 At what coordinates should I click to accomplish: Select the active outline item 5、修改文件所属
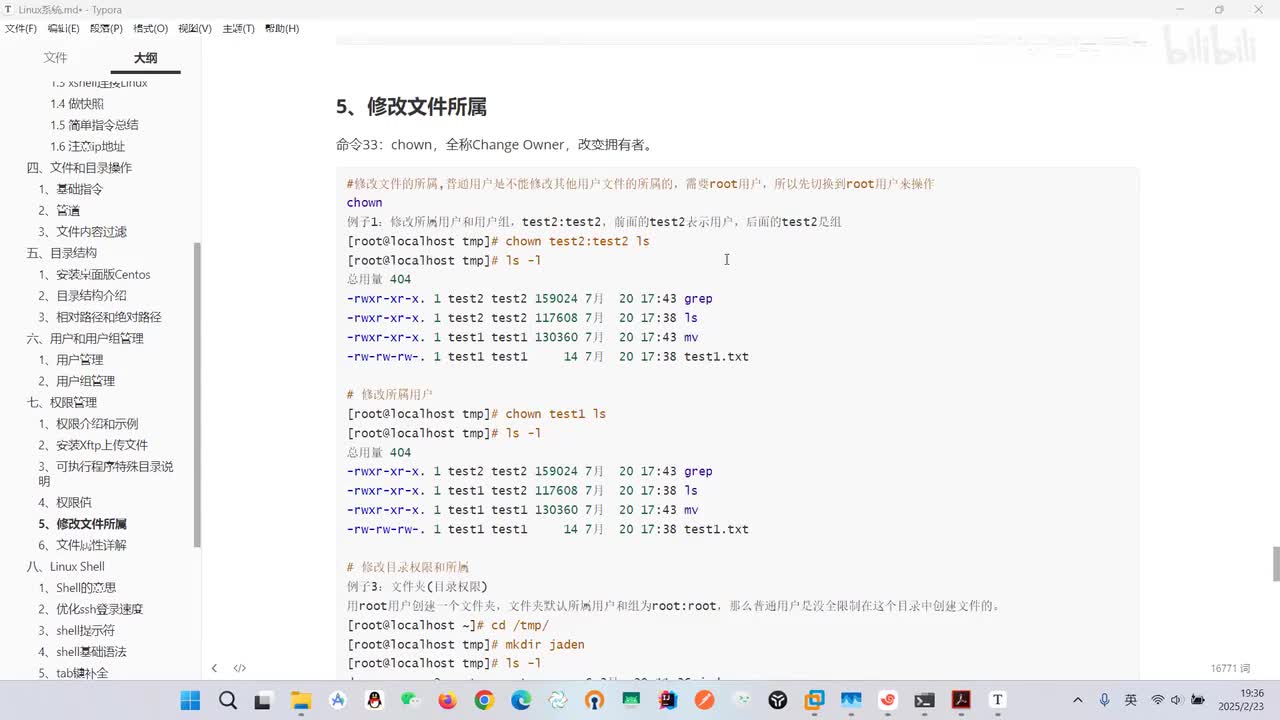coord(82,524)
